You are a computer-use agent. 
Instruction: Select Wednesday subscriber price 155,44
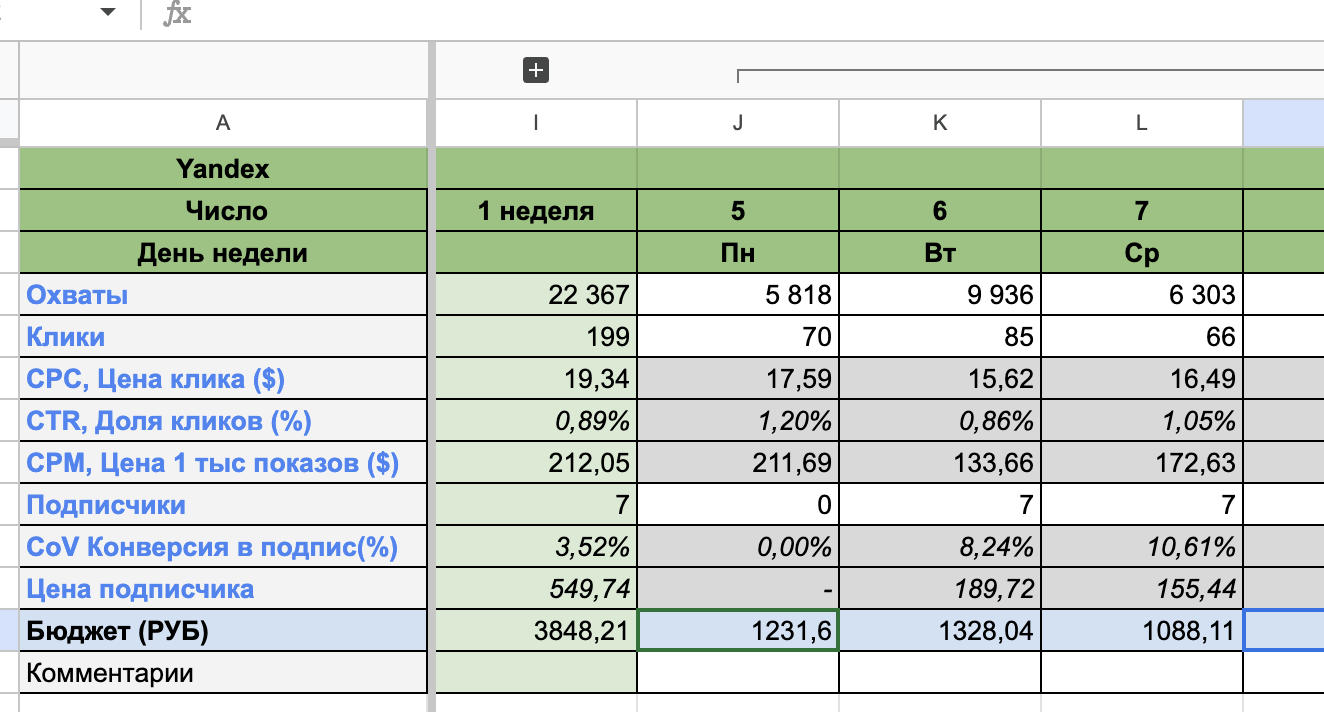coord(1142,589)
